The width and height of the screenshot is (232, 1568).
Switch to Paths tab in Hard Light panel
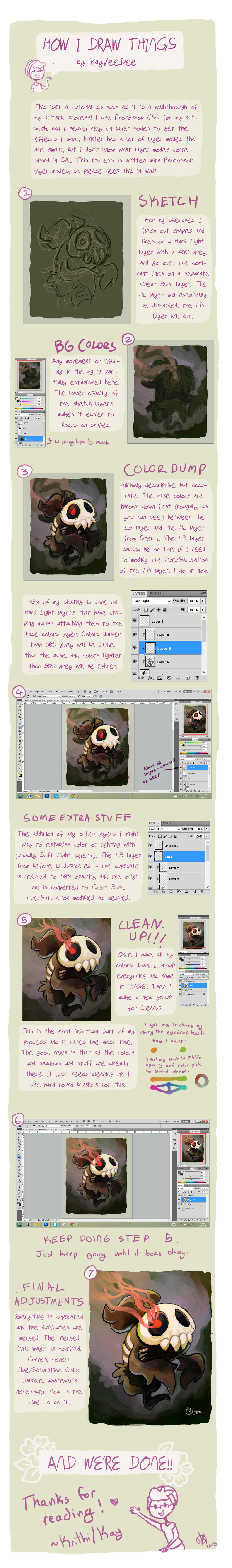click(156, 593)
